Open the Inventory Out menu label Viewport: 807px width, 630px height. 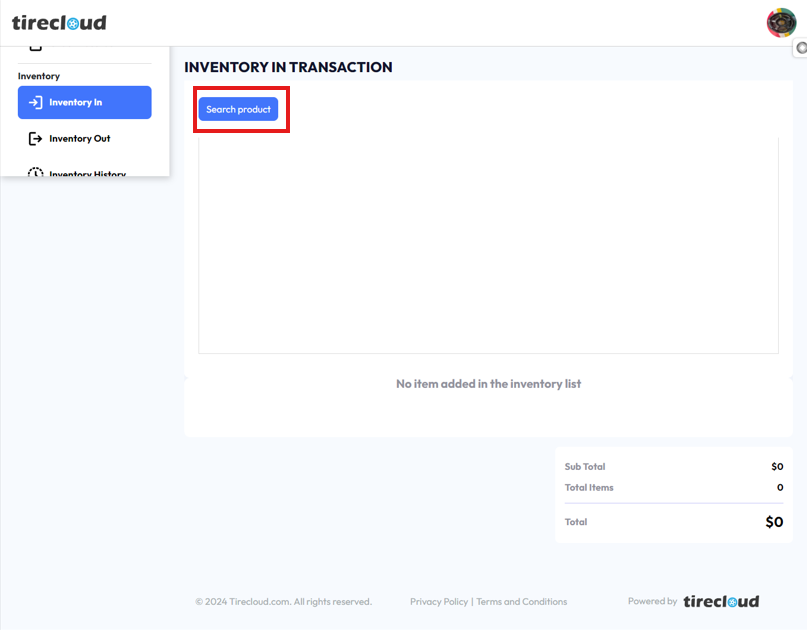80,138
